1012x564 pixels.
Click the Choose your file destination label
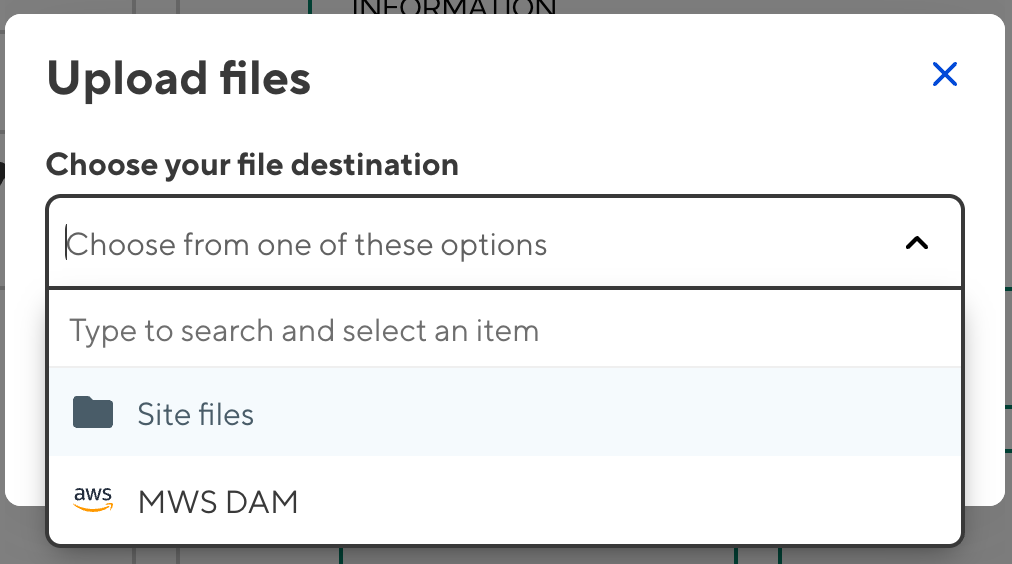(x=252, y=164)
